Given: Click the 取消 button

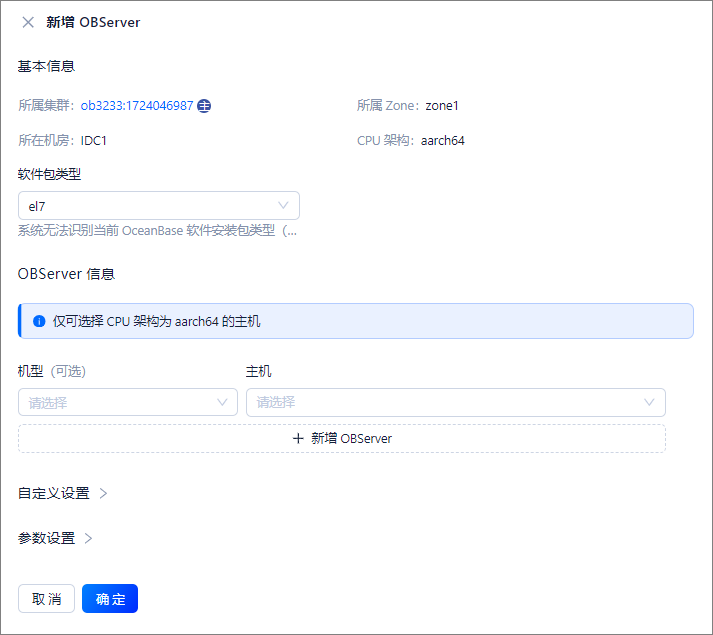Looking at the screenshot, I should click(46, 599).
